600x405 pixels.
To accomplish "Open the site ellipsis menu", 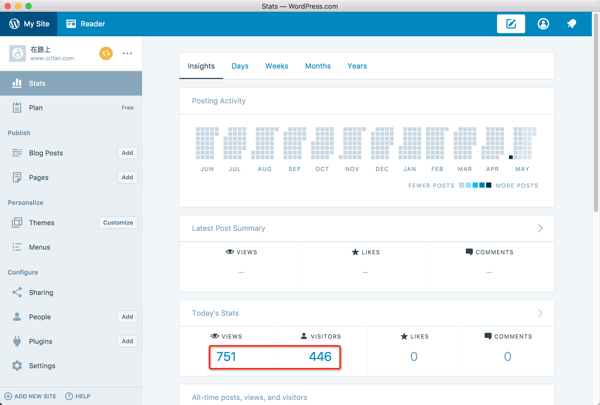I will [127, 53].
